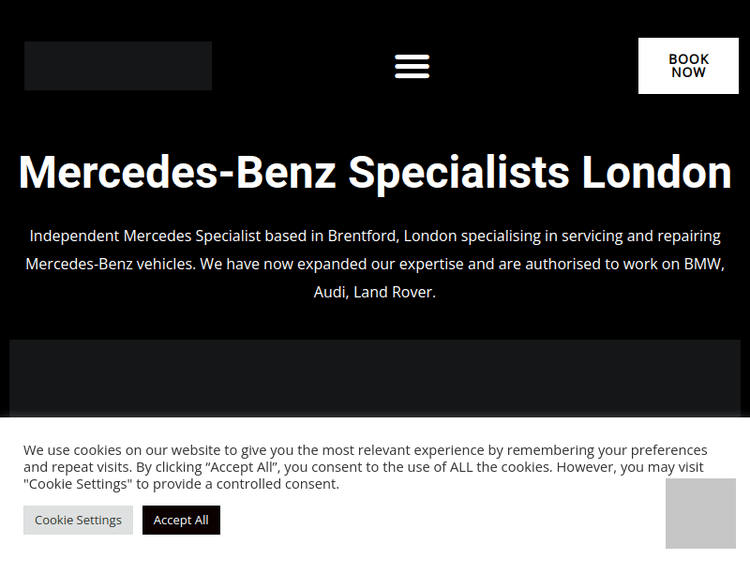Click "Audi" in the intro text
This screenshot has width=750, height=563.
pos(329,292)
